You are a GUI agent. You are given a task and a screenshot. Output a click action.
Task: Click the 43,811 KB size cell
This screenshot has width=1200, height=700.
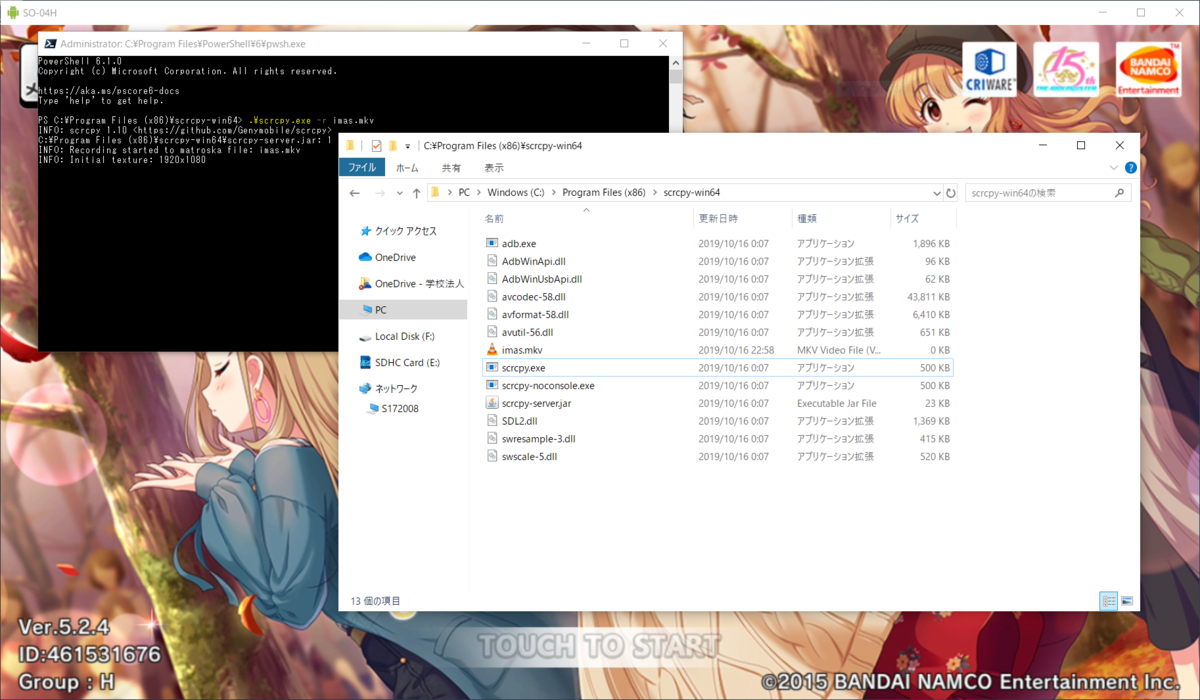point(928,297)
